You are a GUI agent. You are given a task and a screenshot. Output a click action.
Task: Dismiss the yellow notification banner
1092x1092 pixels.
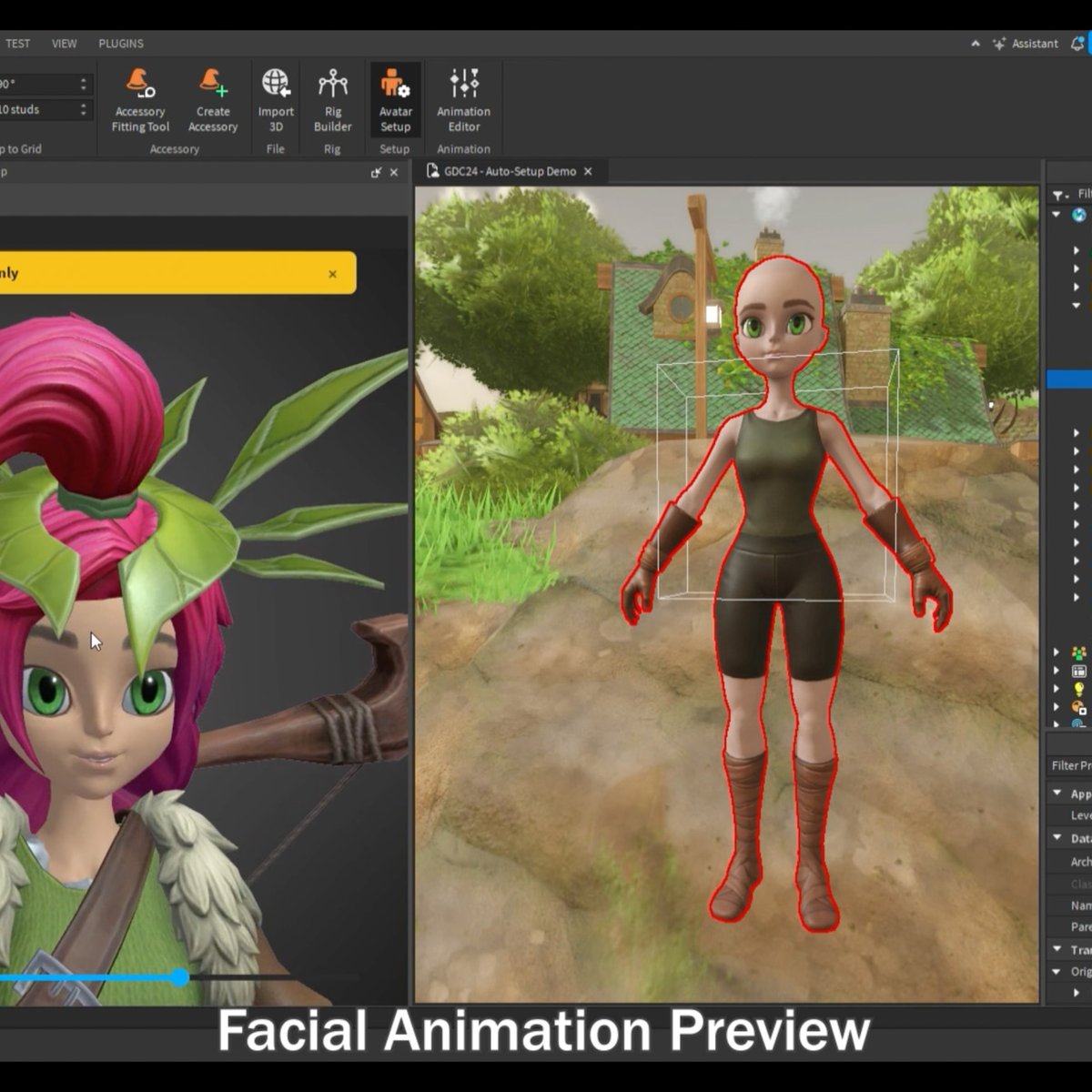click(332, 274)
